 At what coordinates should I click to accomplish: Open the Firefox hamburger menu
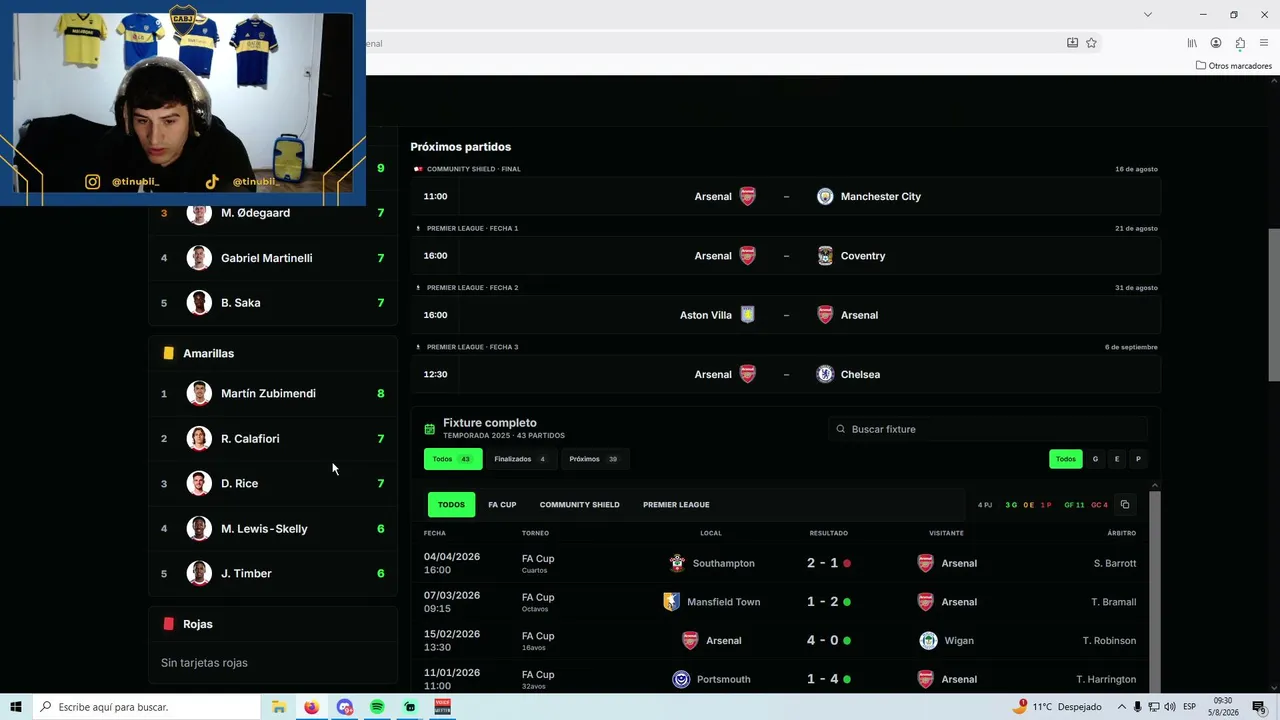[1264, 43]
